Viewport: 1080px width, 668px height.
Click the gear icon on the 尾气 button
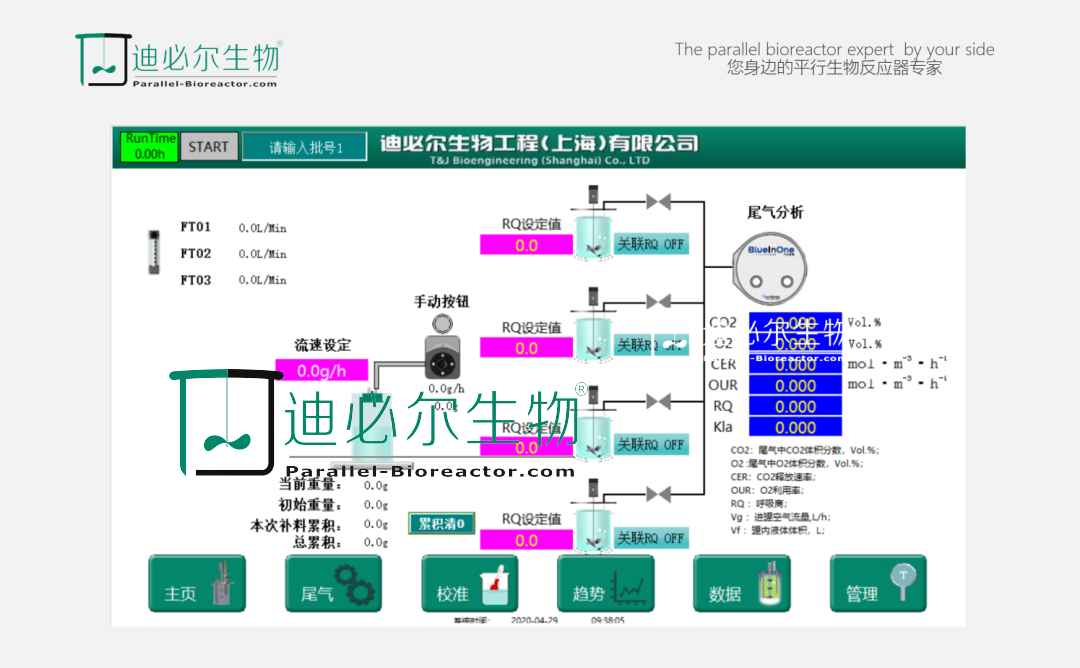click(355, 584)
